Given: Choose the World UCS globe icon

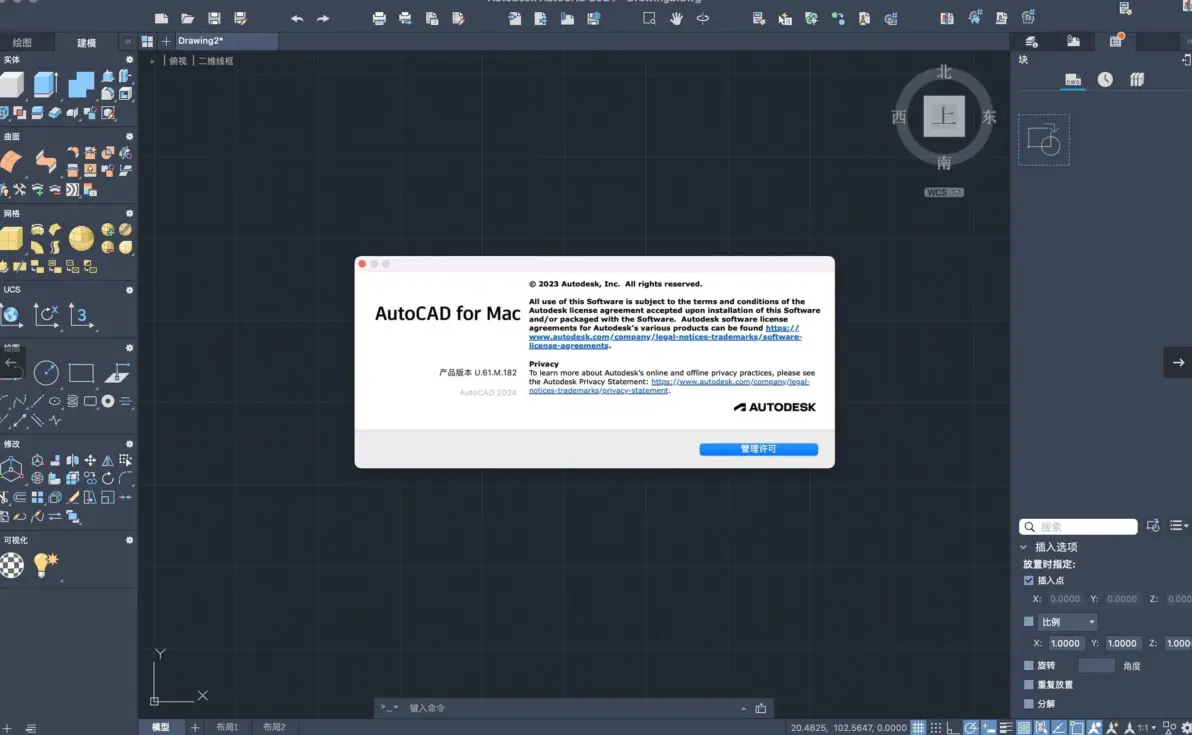Looking at the screenshot, I should (x=11, y=315).
